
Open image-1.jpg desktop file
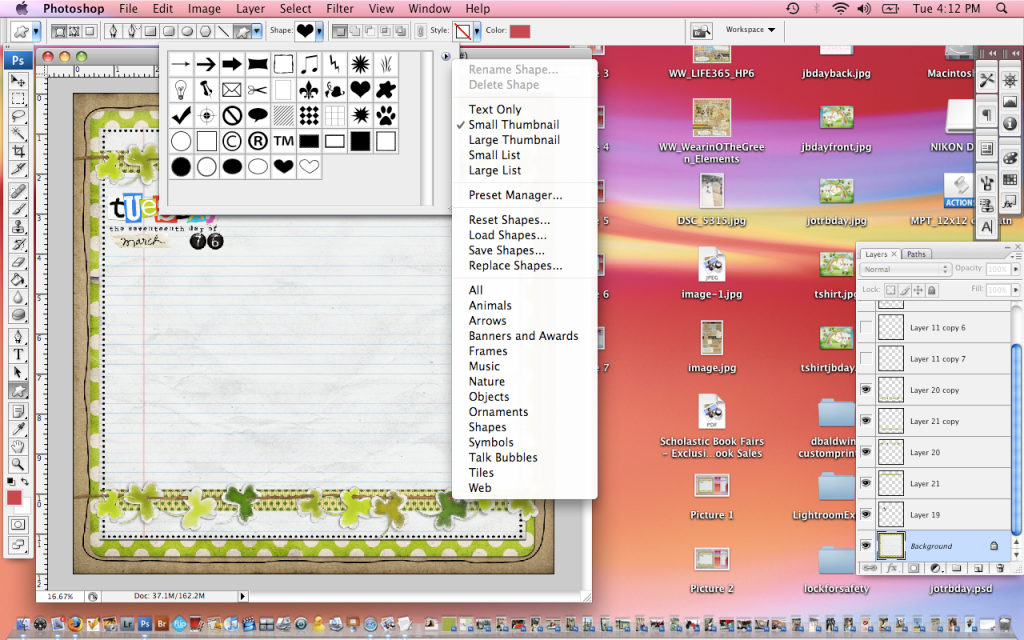click(x=712, y=274)
